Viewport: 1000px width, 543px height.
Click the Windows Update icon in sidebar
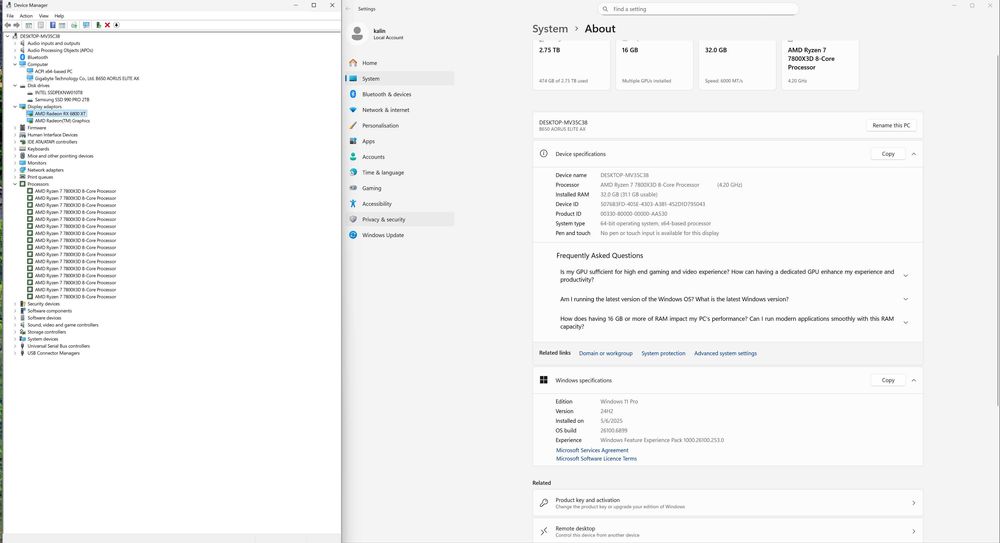coord(353,235)
